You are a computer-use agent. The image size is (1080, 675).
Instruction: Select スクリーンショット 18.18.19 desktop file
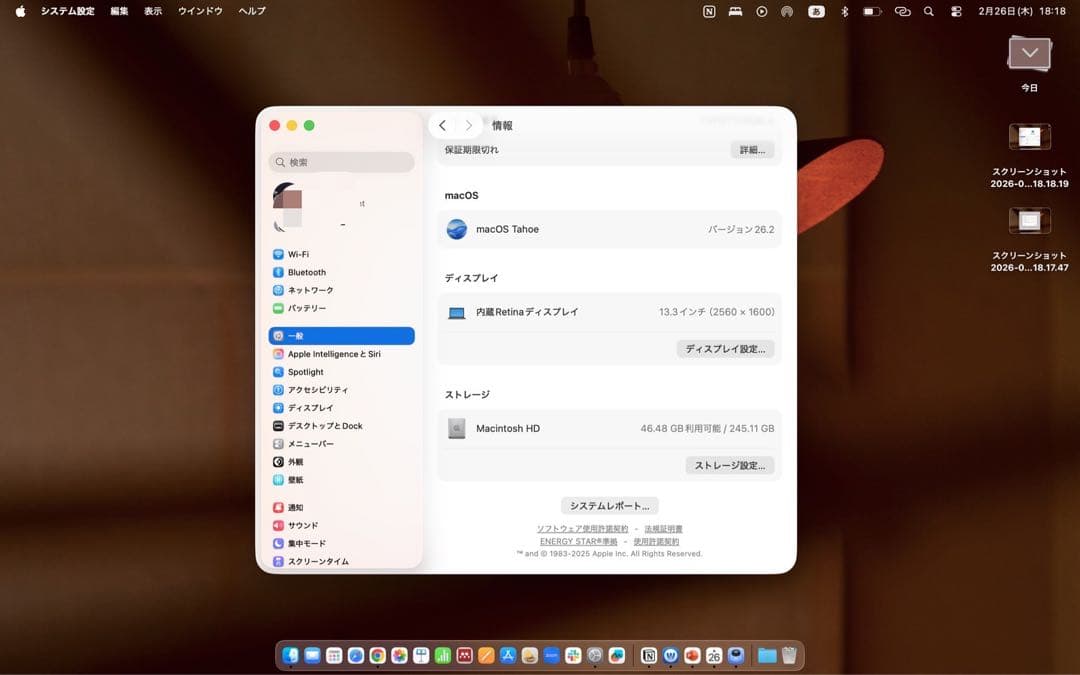1029,137
